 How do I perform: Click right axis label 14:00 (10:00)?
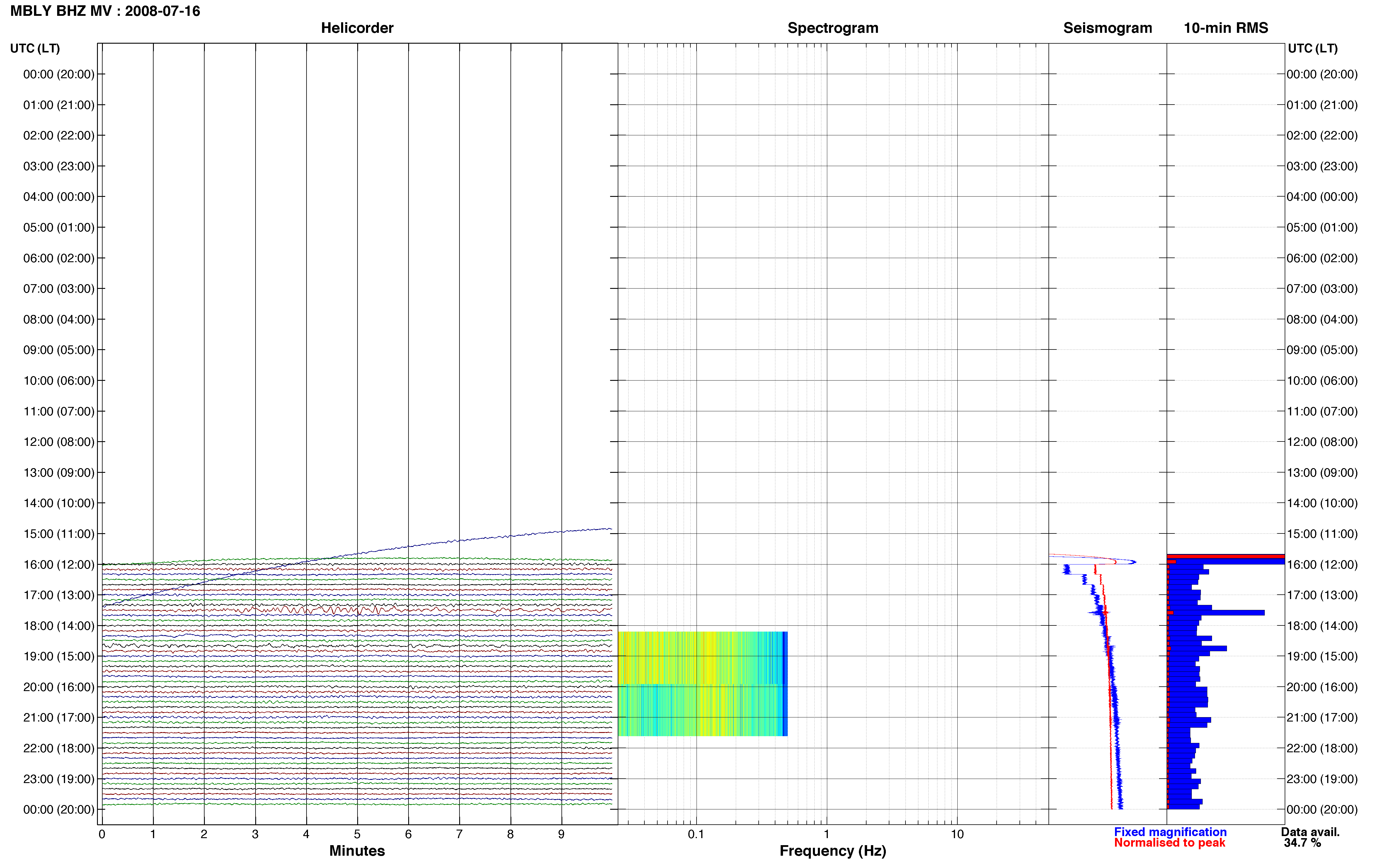pyautogui.click(x=1322, y=503)
